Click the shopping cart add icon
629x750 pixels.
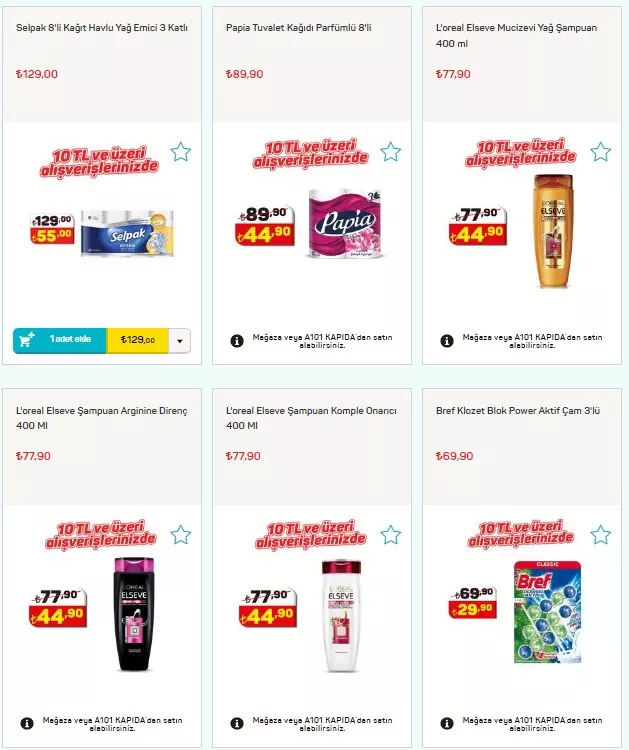(27, 340)
